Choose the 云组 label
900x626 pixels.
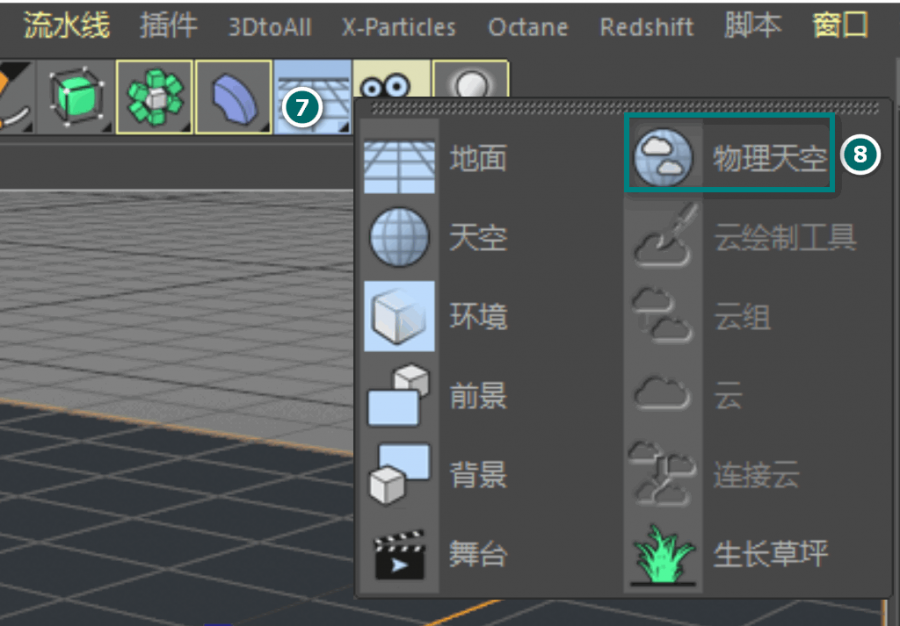point(742,316)
